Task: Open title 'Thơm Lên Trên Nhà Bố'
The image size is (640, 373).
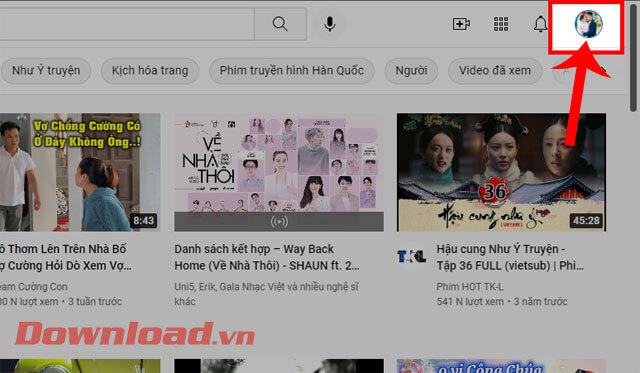Action: tap(66, 257)
